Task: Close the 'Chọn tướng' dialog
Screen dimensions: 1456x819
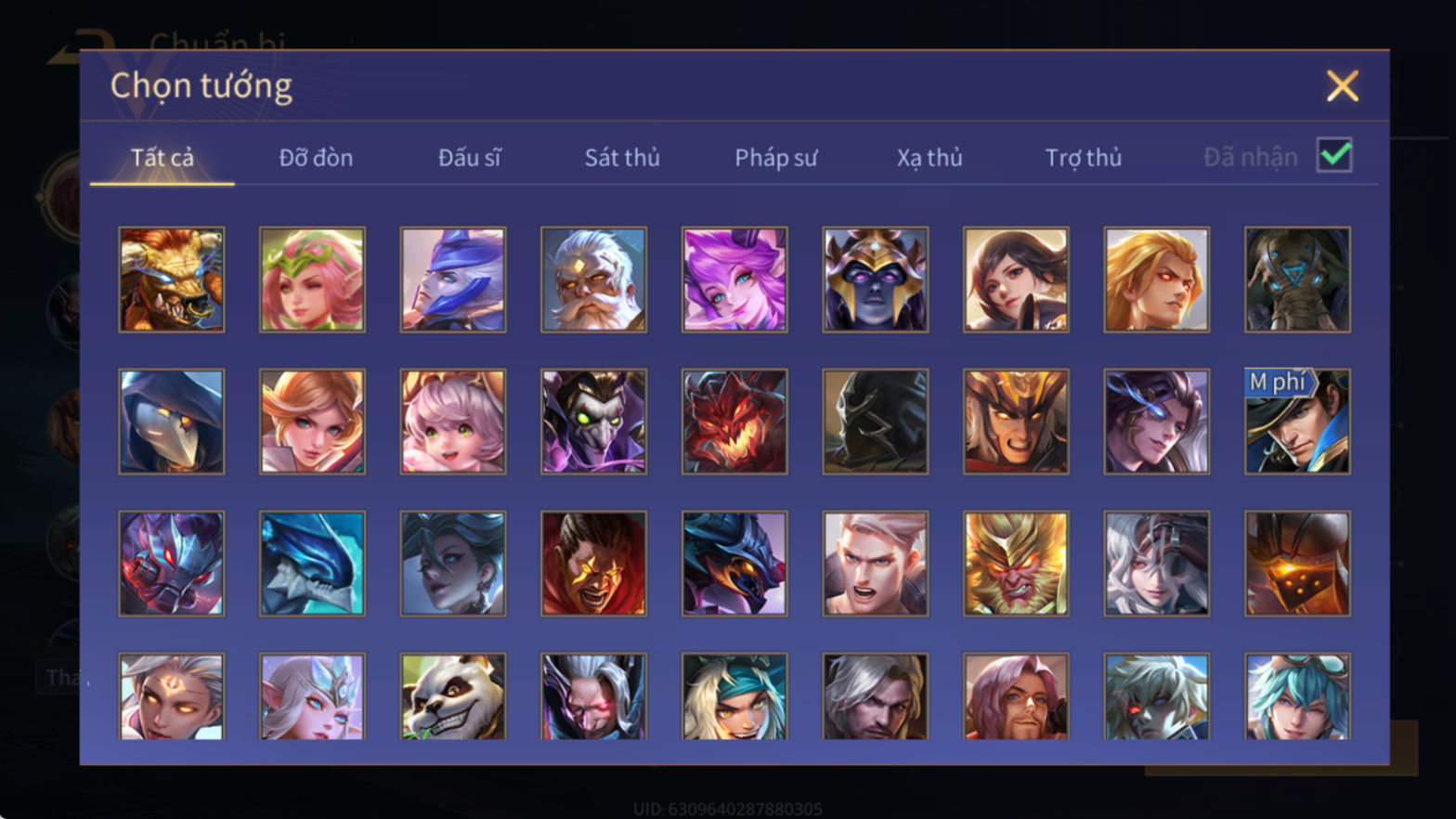Action: pyautogui.click(x=1342, y=86)
